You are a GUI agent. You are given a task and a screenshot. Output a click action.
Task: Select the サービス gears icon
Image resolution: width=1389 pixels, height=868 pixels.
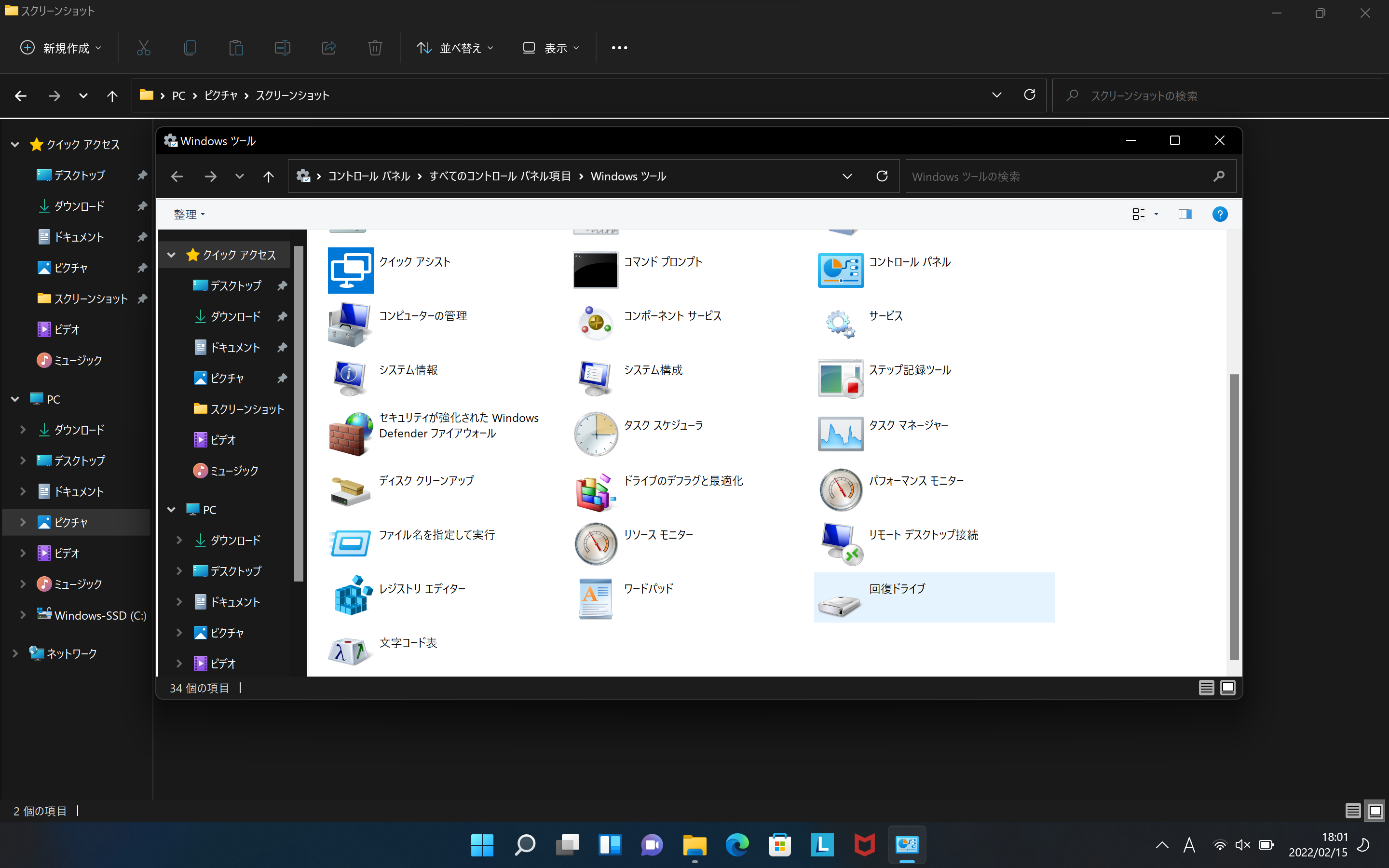[840, 324]
